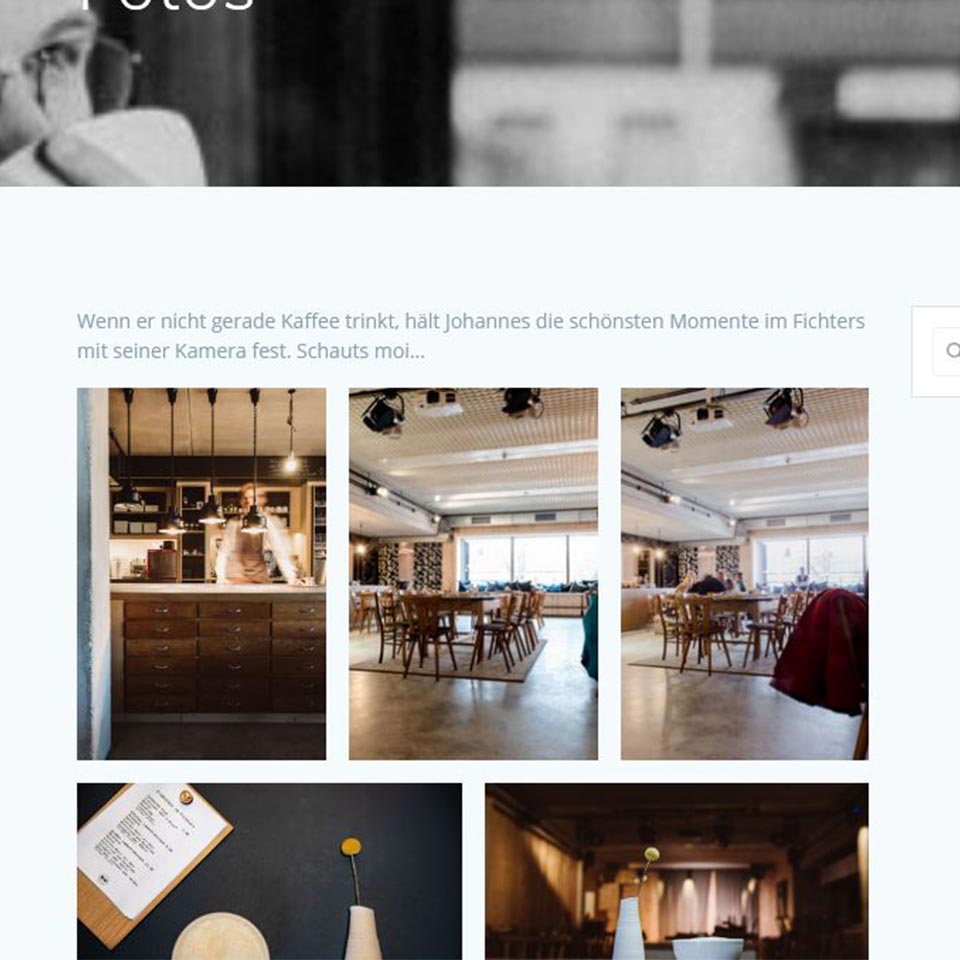Image resolution: width=960 pixels, height=960 pixels.
Task: Open the menu card and vase photo
Action: (269, 871)
